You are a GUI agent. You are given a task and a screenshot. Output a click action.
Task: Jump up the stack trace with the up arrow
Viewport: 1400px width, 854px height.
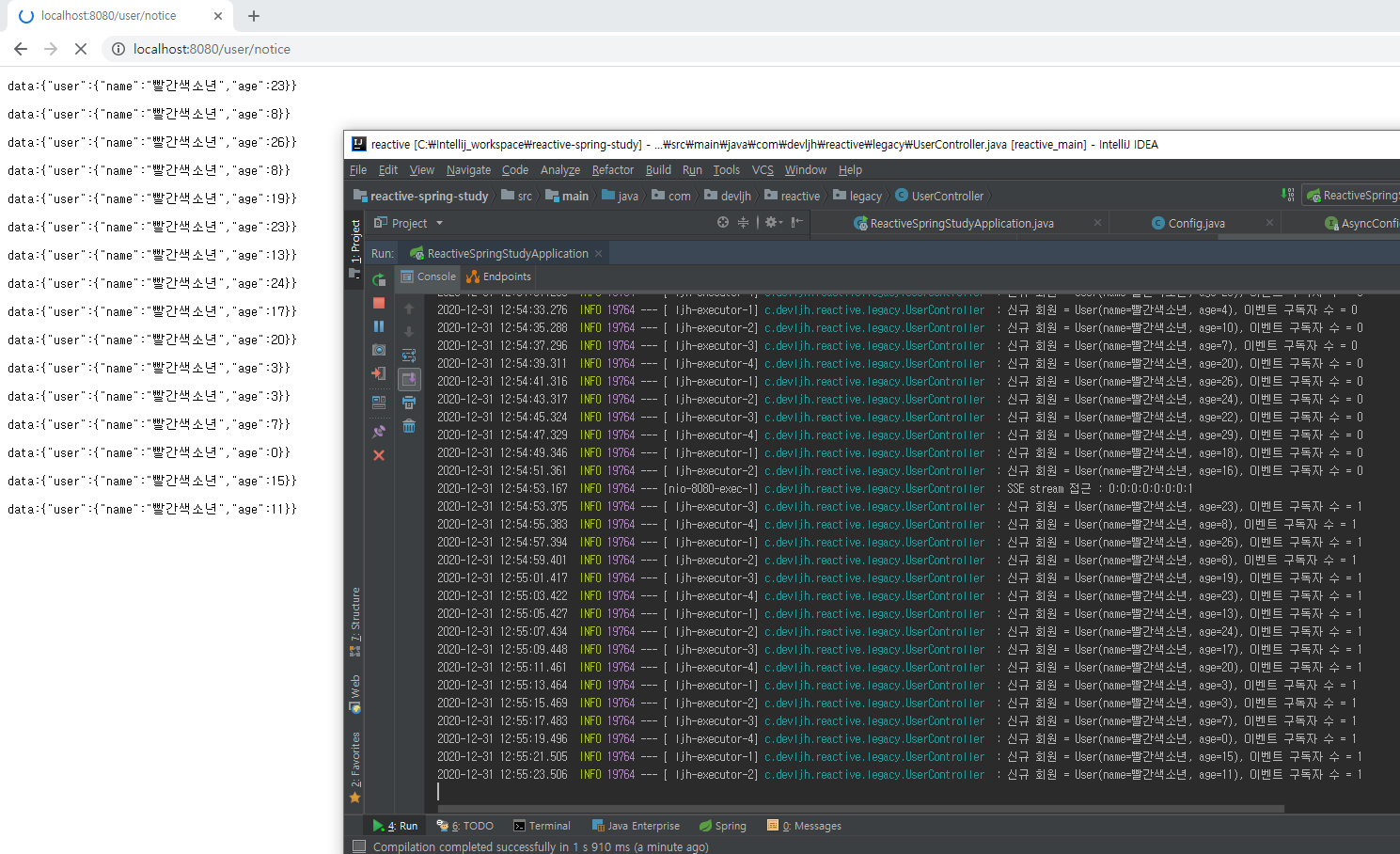point(409,308)
